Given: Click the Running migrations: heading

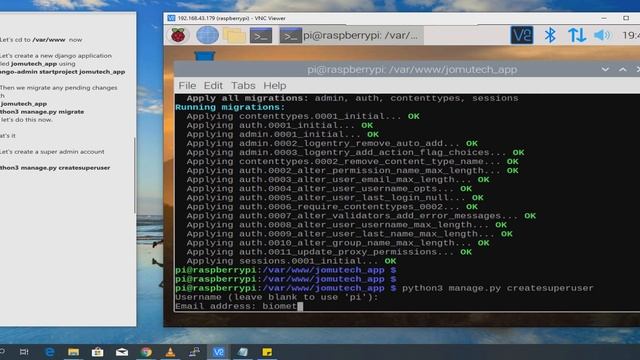Looking at the screenshot, I should tap(230, 107).
